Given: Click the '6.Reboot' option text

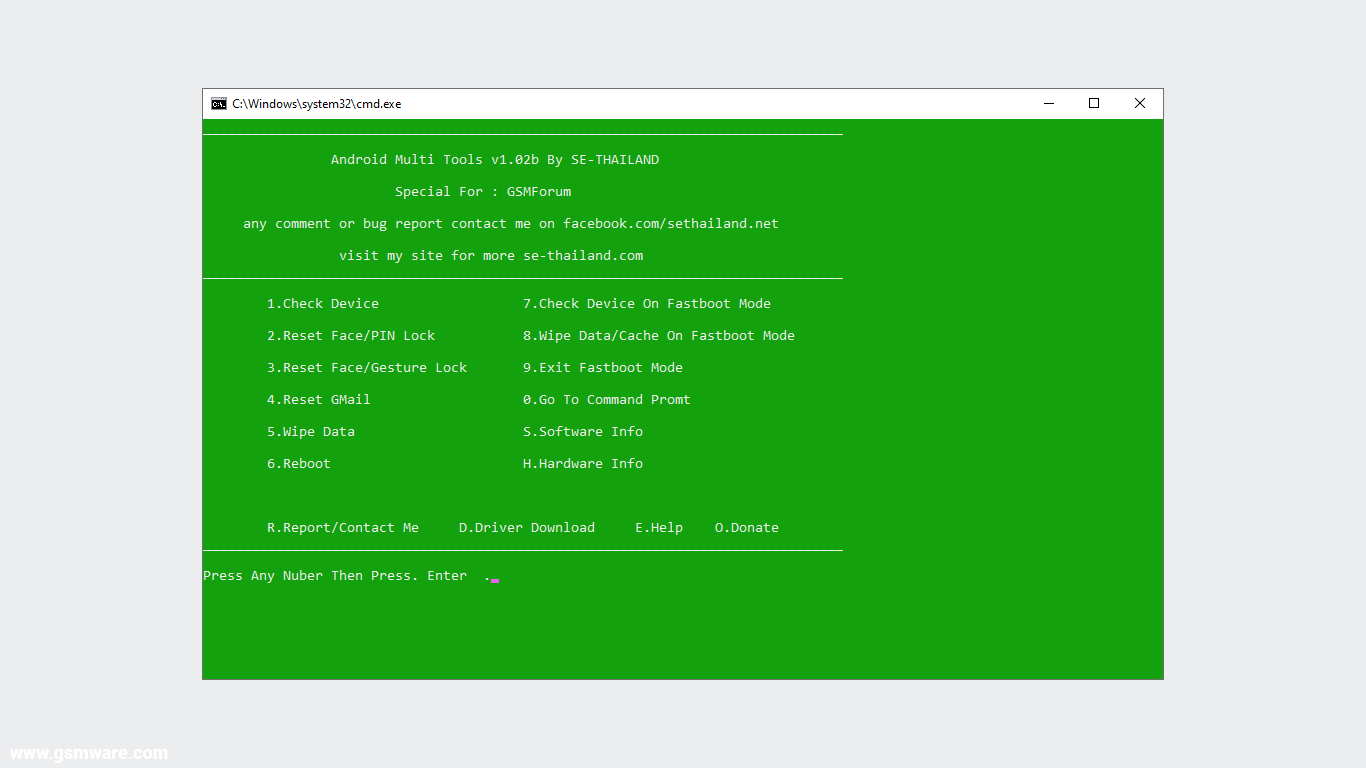Looking at the screenshot, I should [x=299, y=464].
